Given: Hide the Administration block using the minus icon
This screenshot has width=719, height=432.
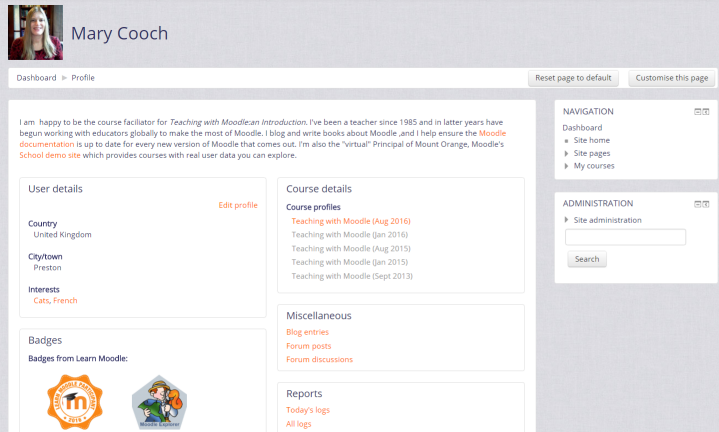Looking at the screenshot, I should (697, 204).
